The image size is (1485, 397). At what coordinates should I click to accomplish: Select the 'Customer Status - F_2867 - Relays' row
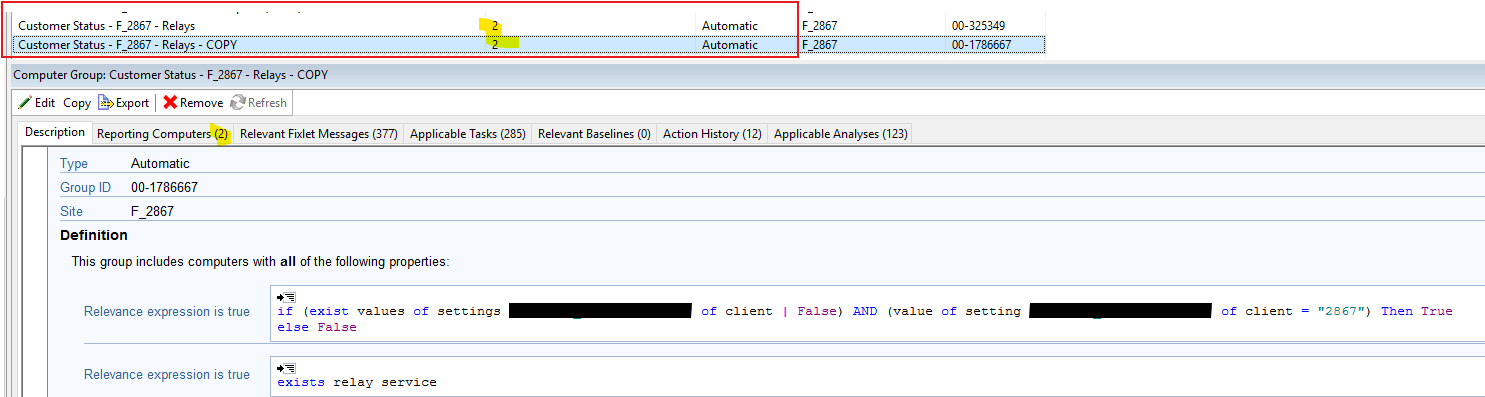click(x=530, y=26)
